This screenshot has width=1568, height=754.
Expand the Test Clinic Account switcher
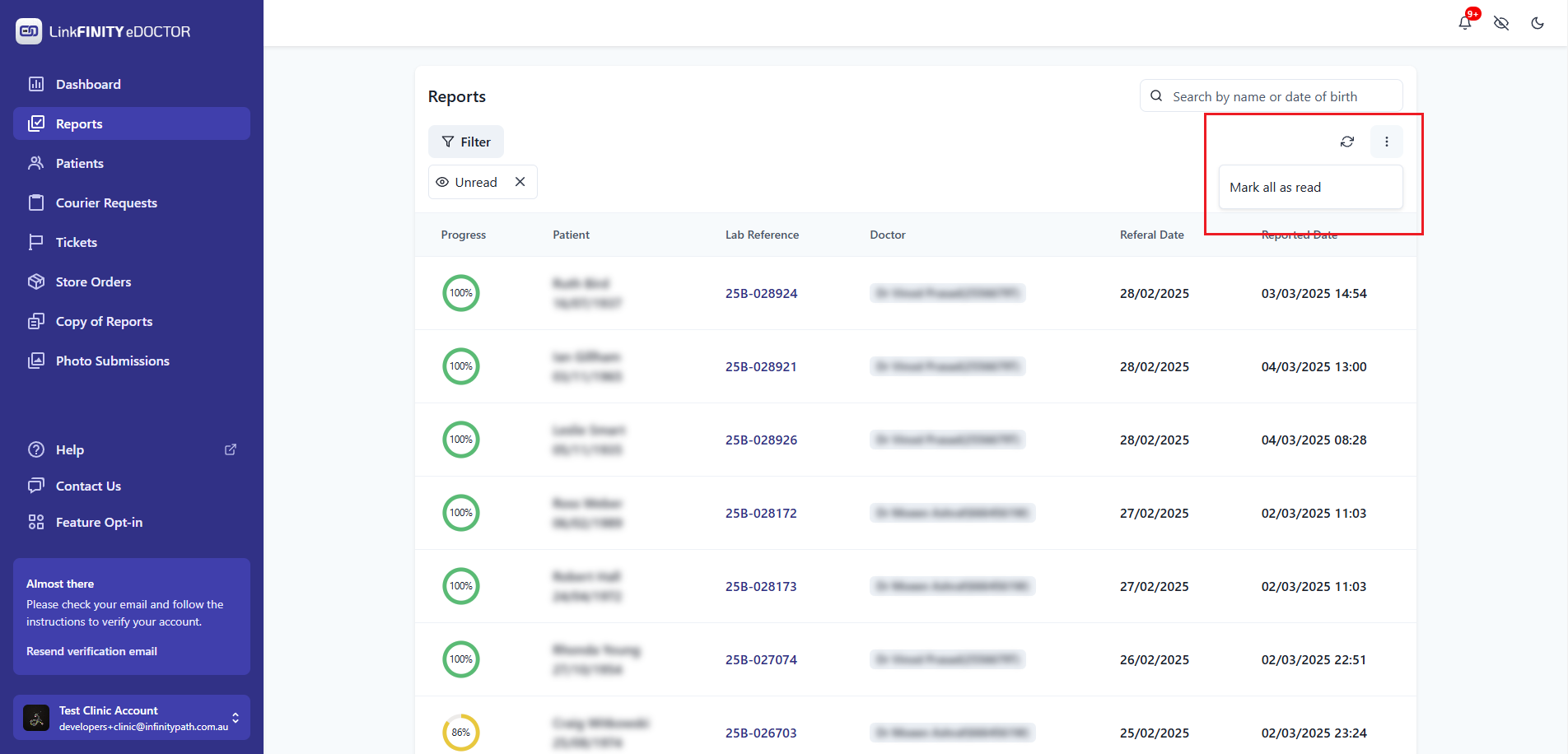(x=236, y=718)
